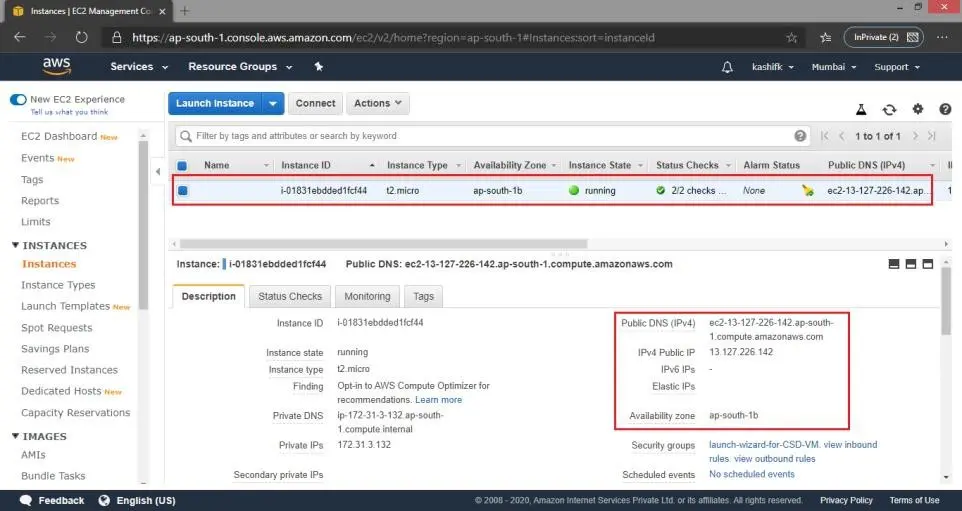Switch to the Monitoring tab
Image resolution: width=962 pixels, height=511 pixels.
point(367,296)
